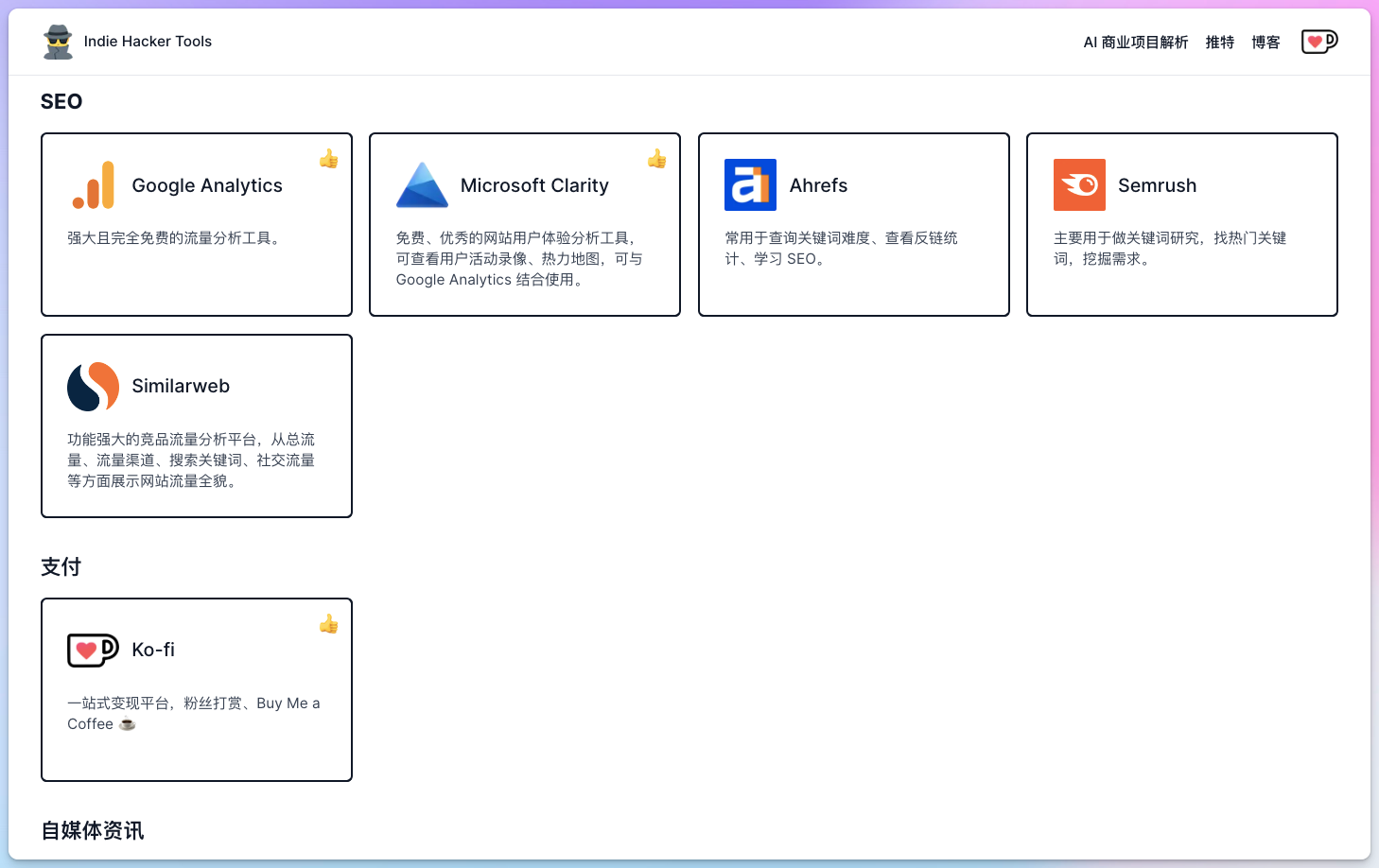
Task: Open the Ahrefs card title
Action: pyautogui.click(x=818, y=185)
